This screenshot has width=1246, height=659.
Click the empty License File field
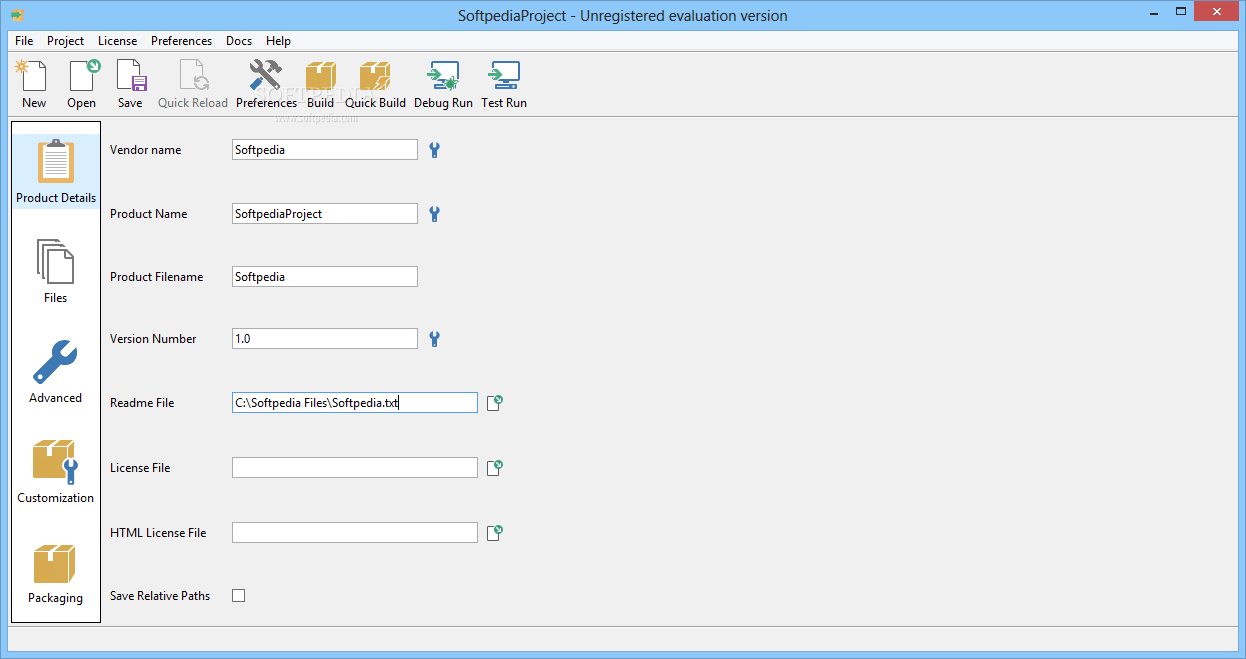point(355,468)
